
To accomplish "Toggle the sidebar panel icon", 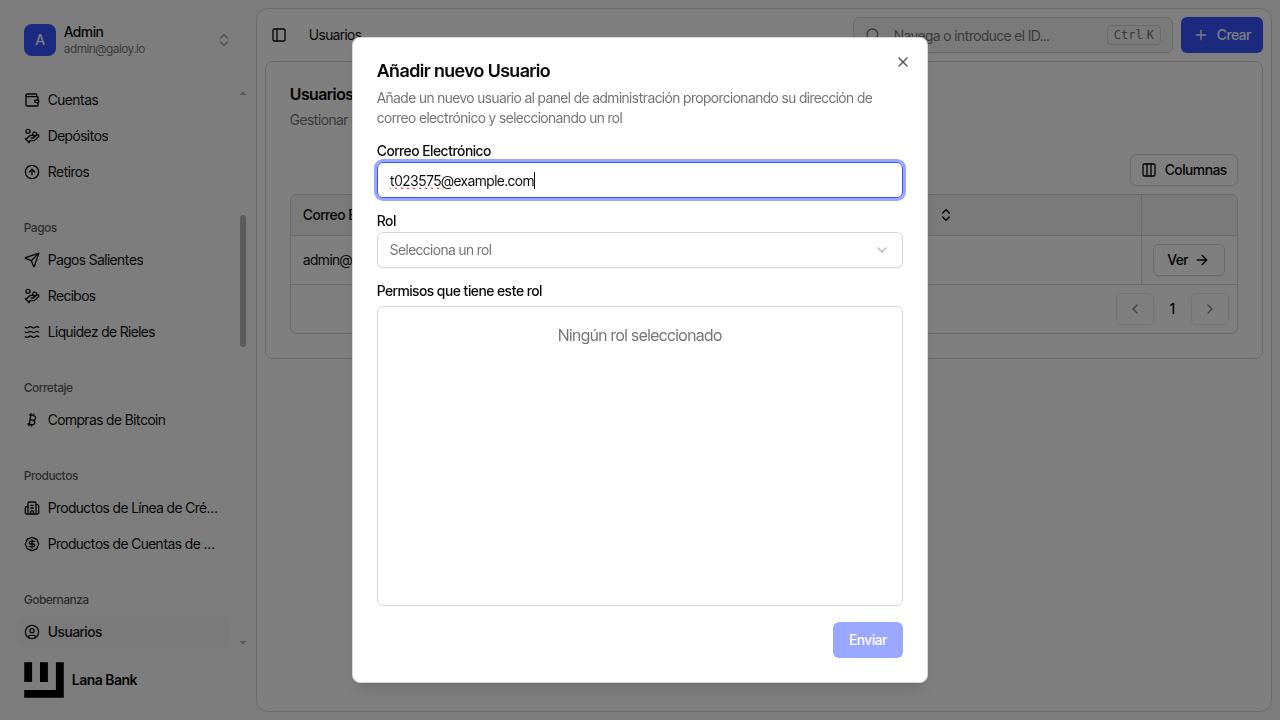I will [x=279, y=35].
